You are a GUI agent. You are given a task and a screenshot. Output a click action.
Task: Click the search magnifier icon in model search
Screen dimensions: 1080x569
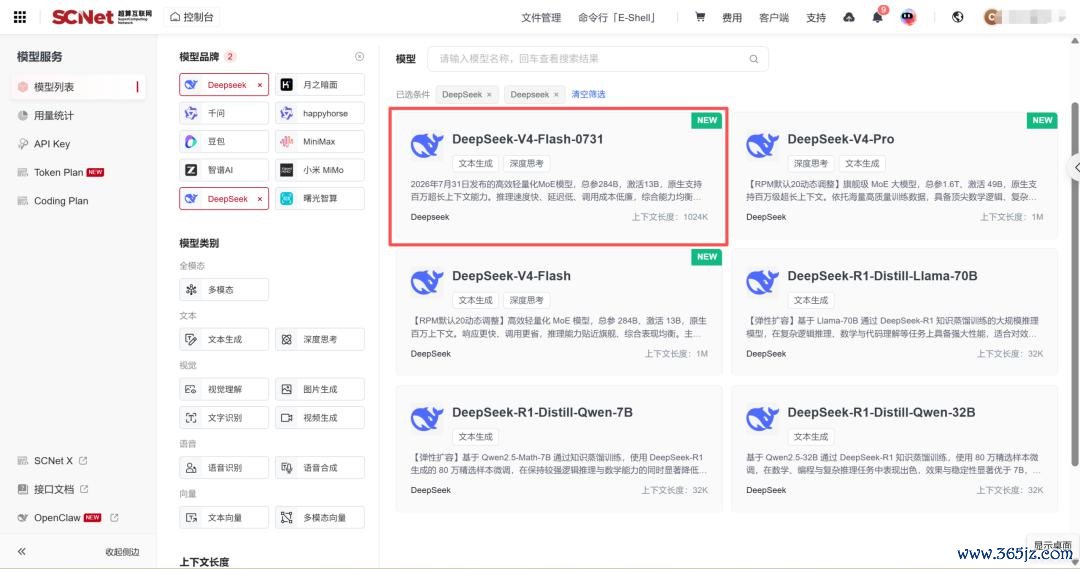[x=754, y=59]
